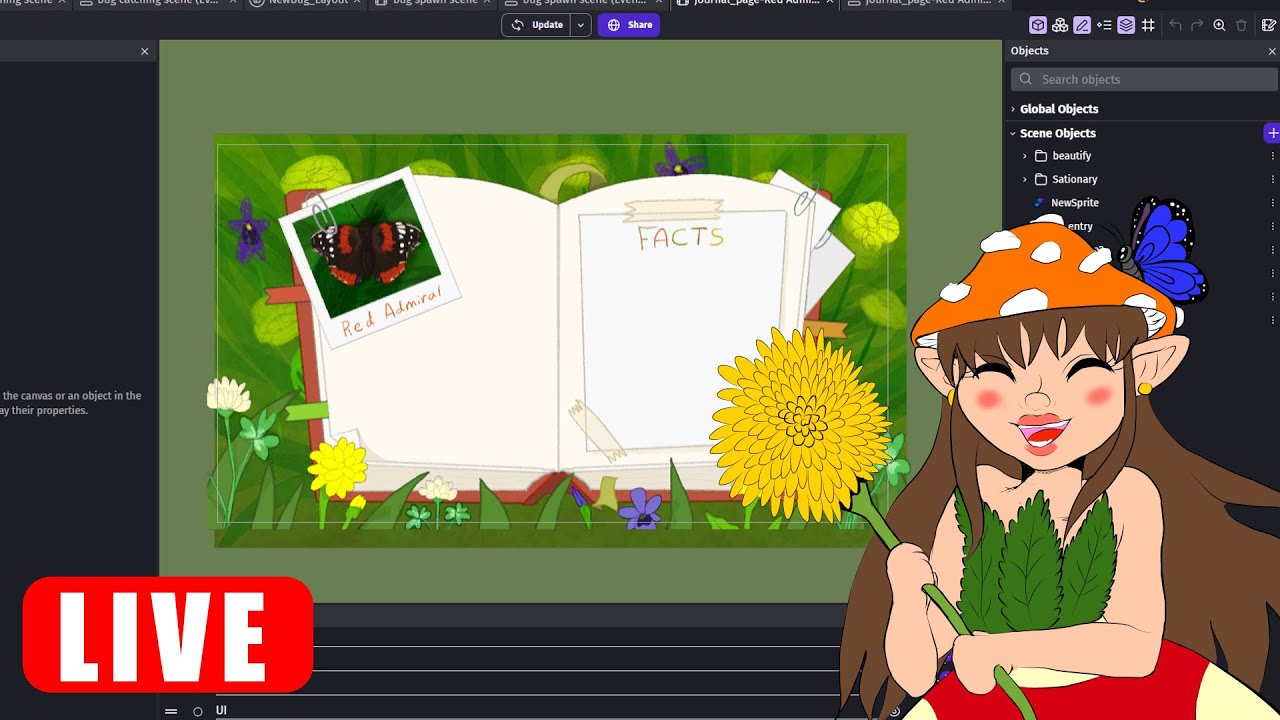Click the drag handle beside UI layer
The height and width of the screenshot is (720, 1280).
pyautogui.click(x=171, y=711)
